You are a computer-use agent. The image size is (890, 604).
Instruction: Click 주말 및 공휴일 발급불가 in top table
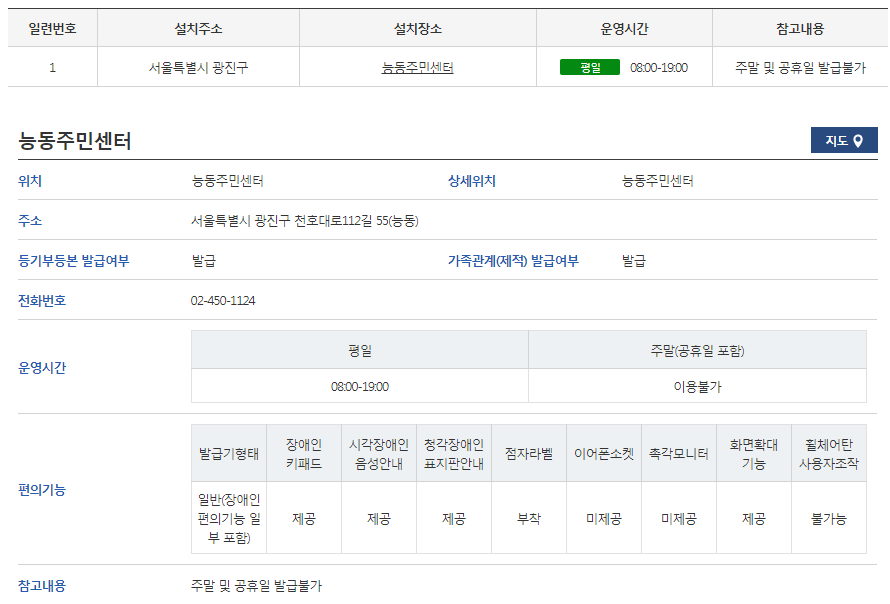pos(800,68)
